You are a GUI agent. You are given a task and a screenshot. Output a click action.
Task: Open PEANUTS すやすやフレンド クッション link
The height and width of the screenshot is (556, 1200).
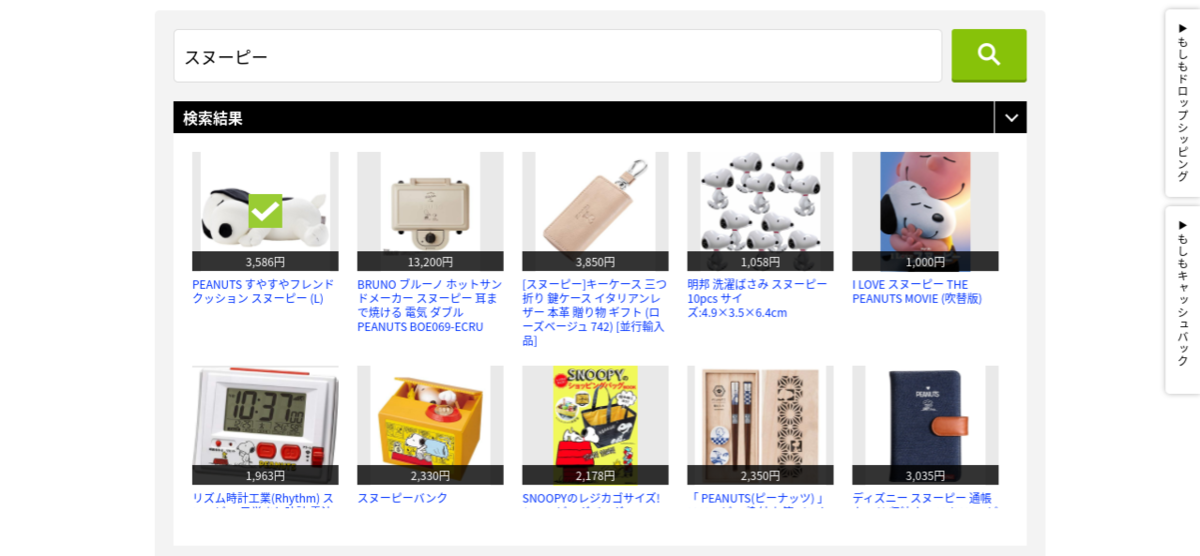[x=263, y=291]
